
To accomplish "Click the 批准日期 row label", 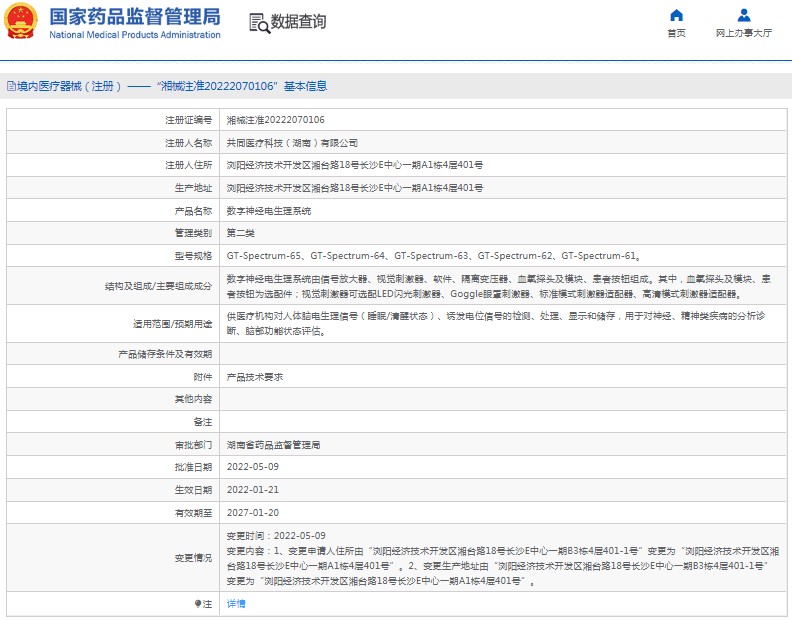I will (193, 467).
